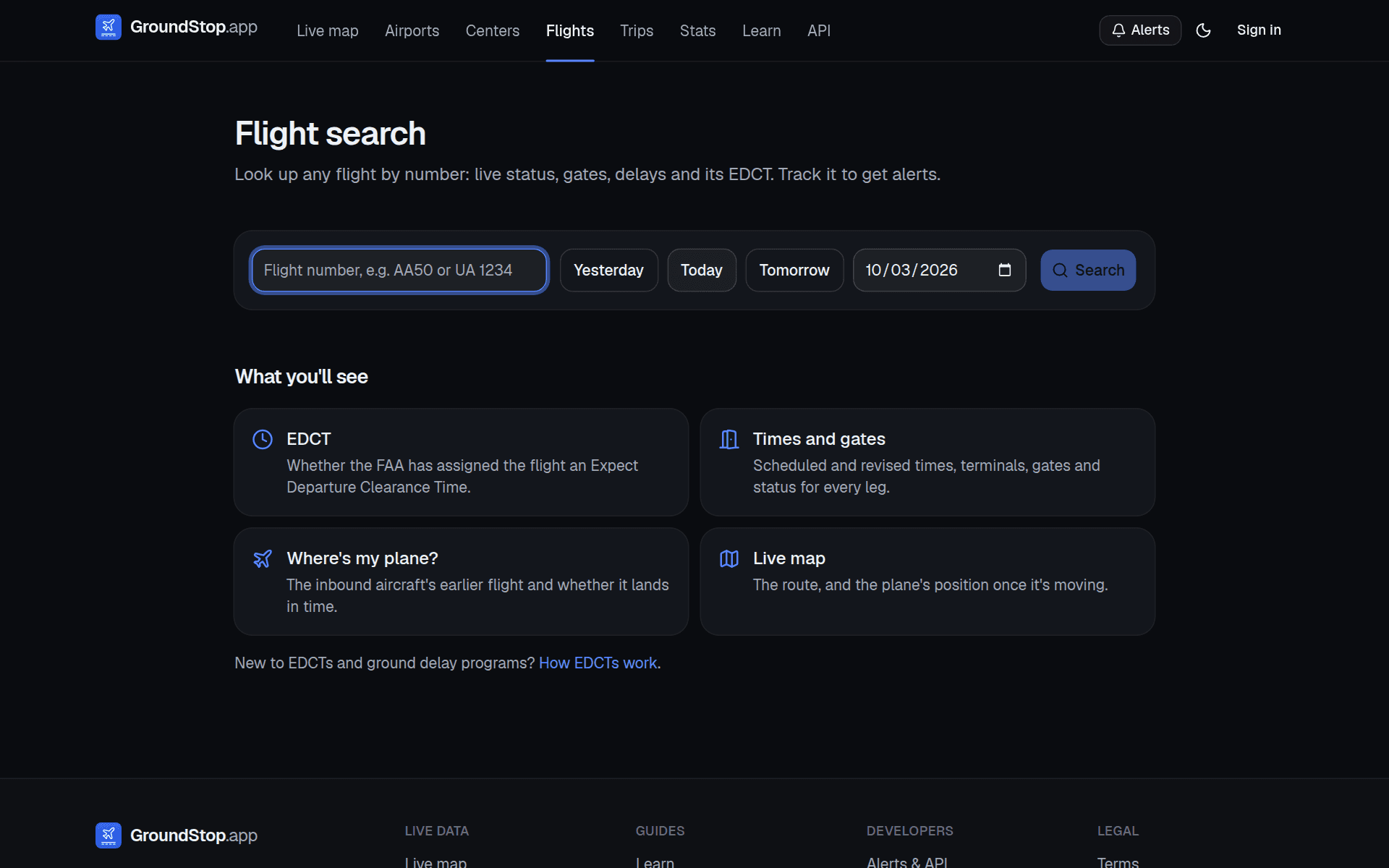
Task: Open the Alerts button with bell
Action: click(x=1140, y=30)
